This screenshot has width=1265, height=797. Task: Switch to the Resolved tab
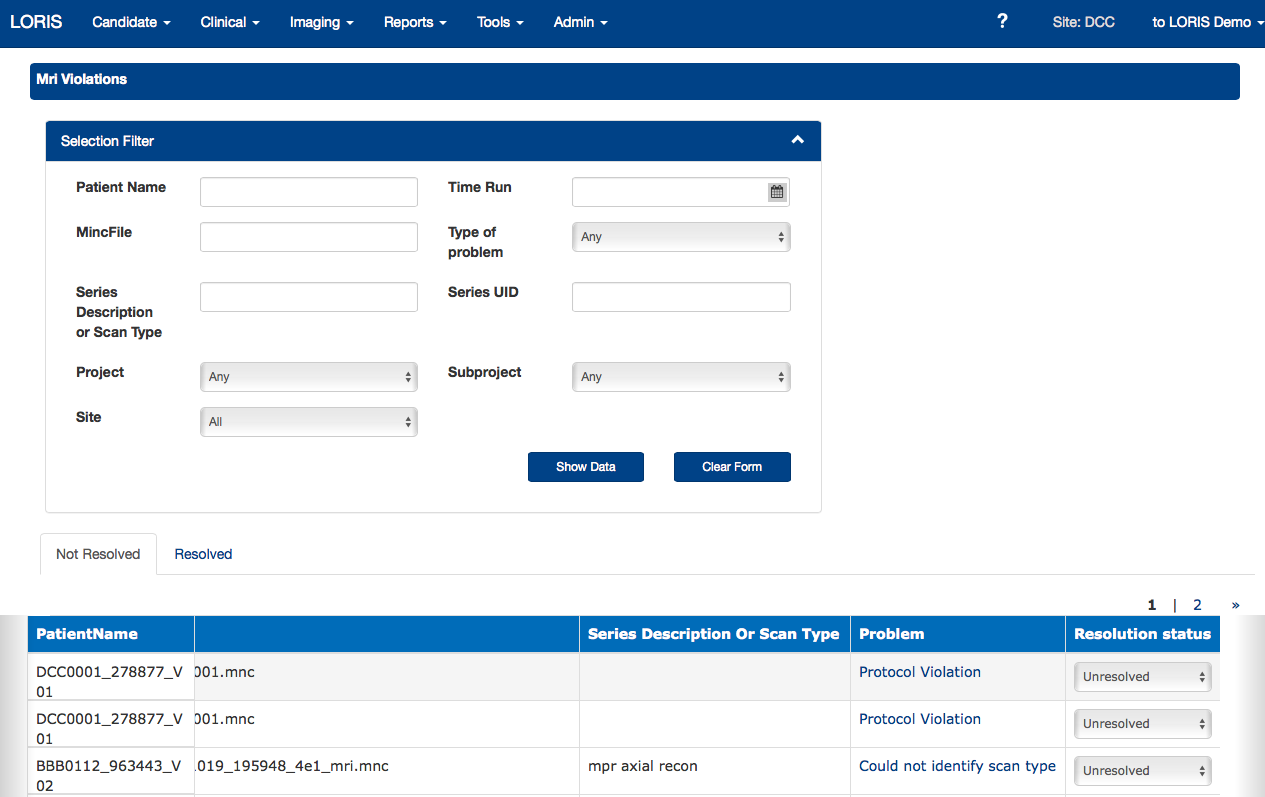(203, 554)
